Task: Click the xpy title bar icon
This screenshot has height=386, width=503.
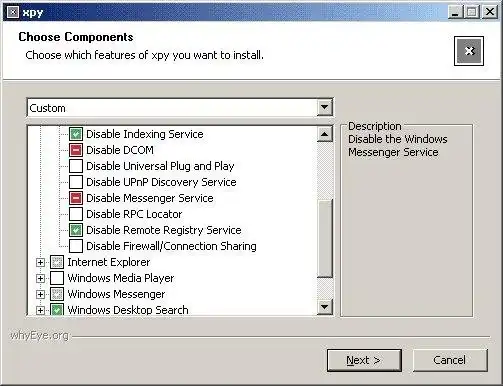Action: [13, 12]
